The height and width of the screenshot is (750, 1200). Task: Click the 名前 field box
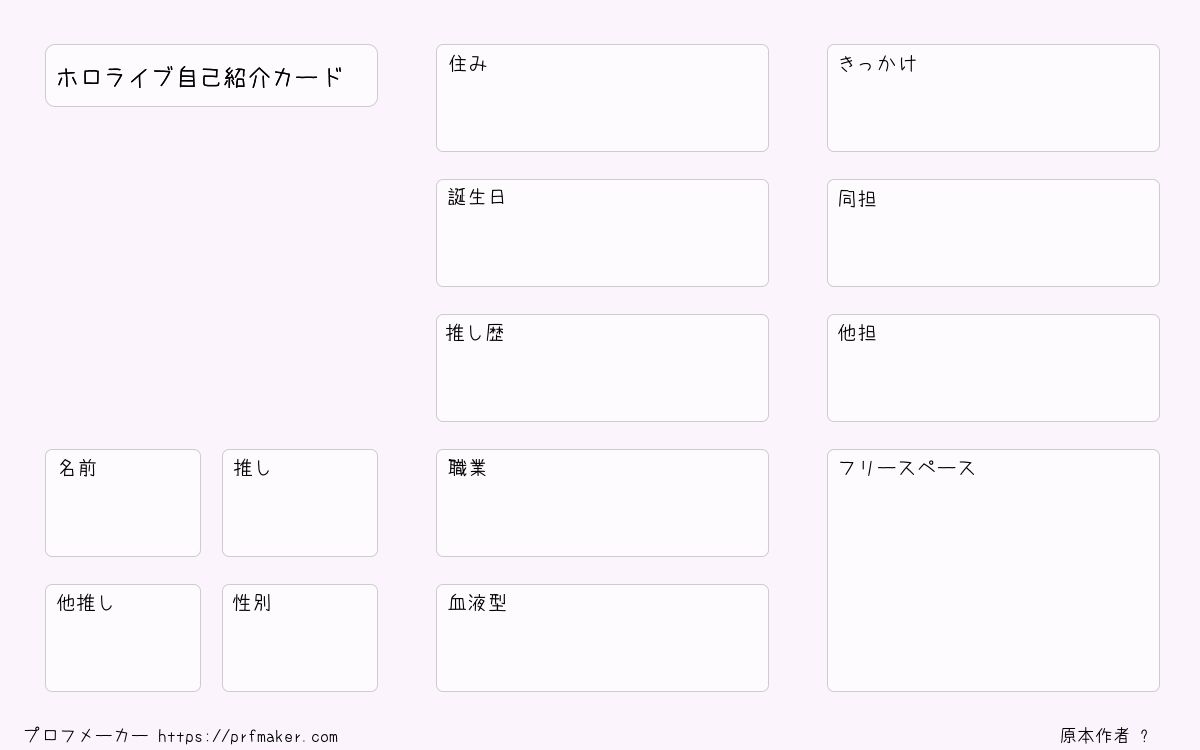pyautogui.click(x=123, y=503)
